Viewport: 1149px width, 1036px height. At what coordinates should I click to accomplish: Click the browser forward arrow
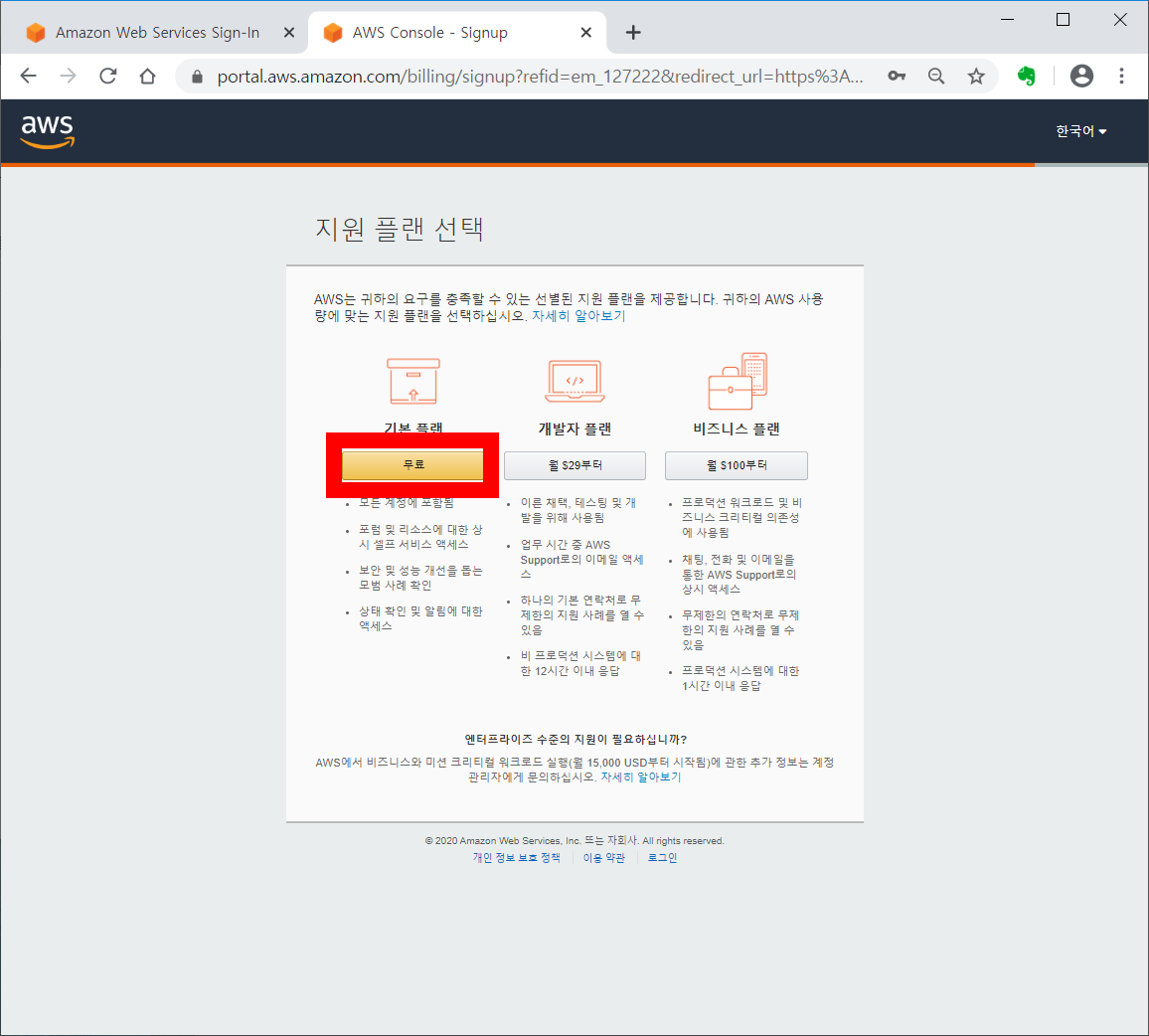point(69,77)
